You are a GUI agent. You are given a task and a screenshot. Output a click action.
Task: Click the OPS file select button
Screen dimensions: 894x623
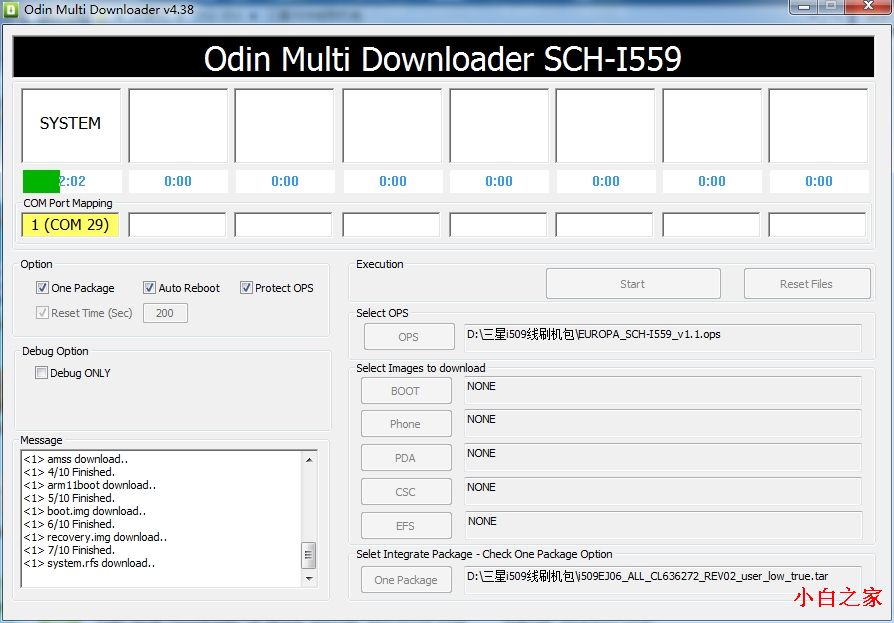[x=409, y=337]
